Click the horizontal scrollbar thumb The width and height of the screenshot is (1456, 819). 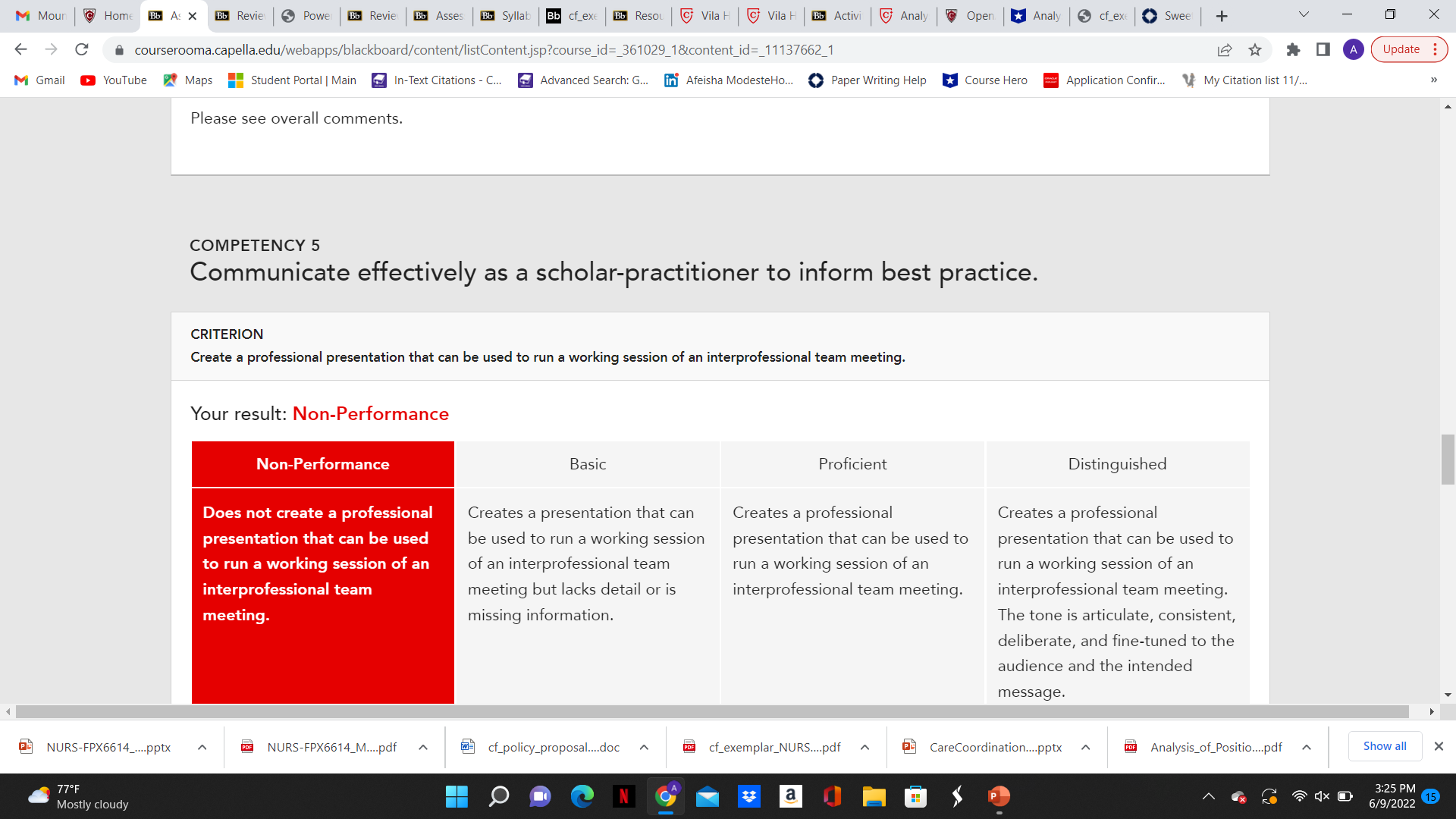click(712, 712)
